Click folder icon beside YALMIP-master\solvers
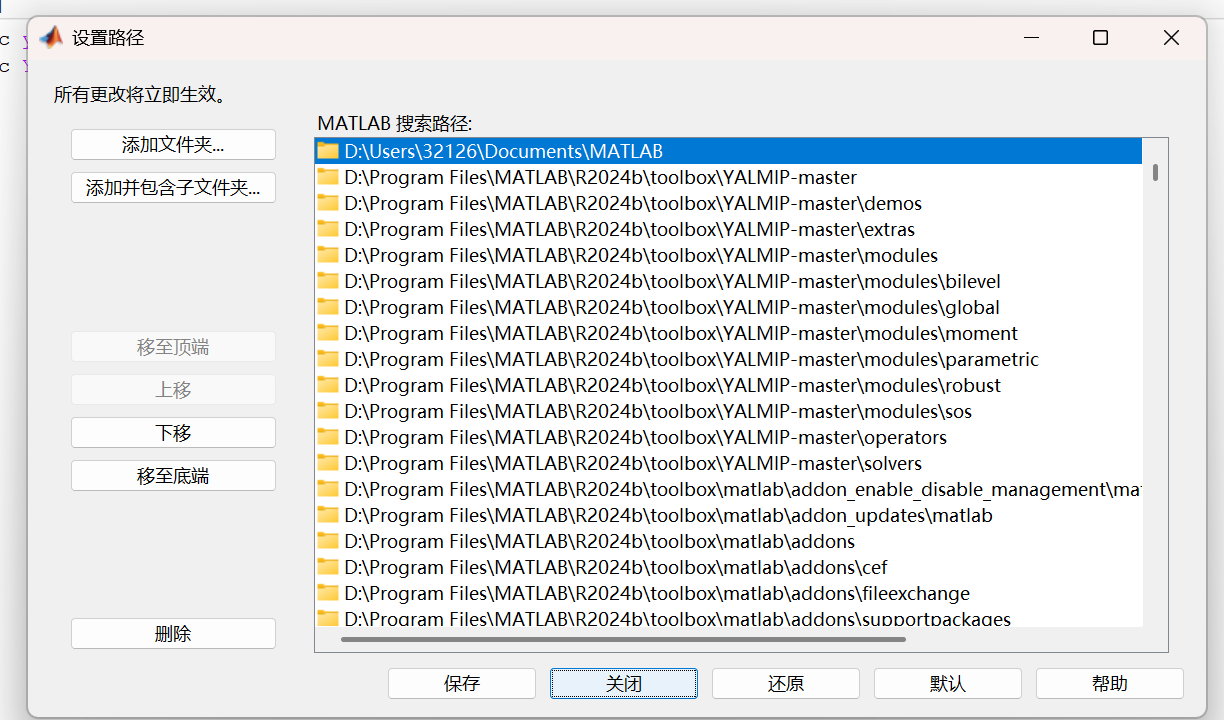Viewport: 1224px width, 720px height. pos(328,463)
